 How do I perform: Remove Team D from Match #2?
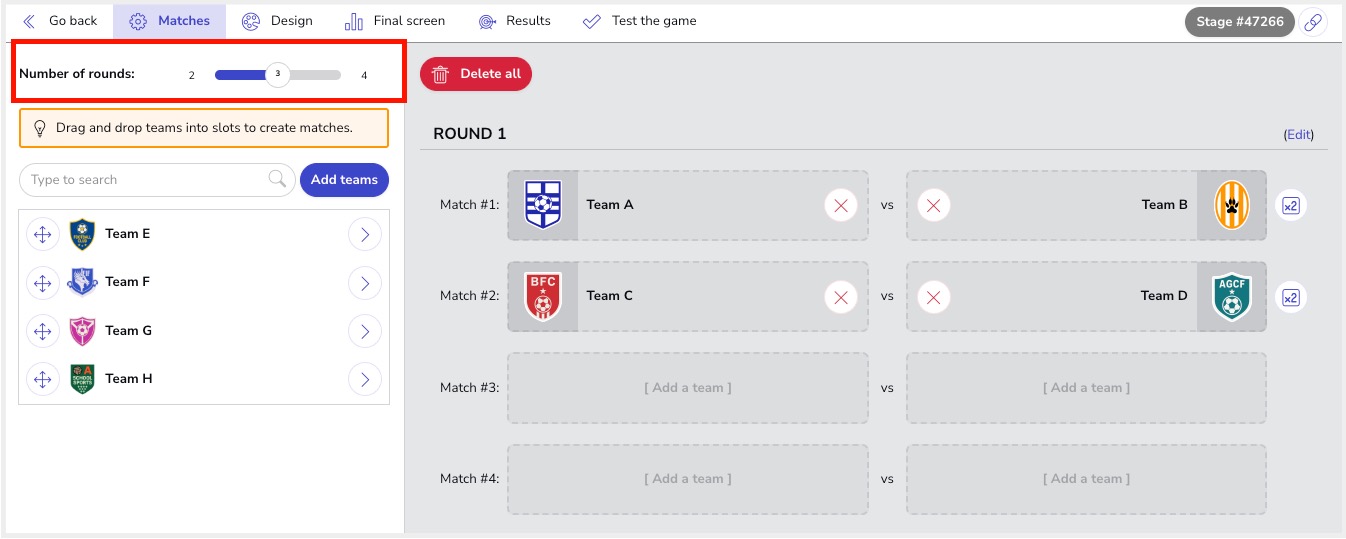coord(934,297)
